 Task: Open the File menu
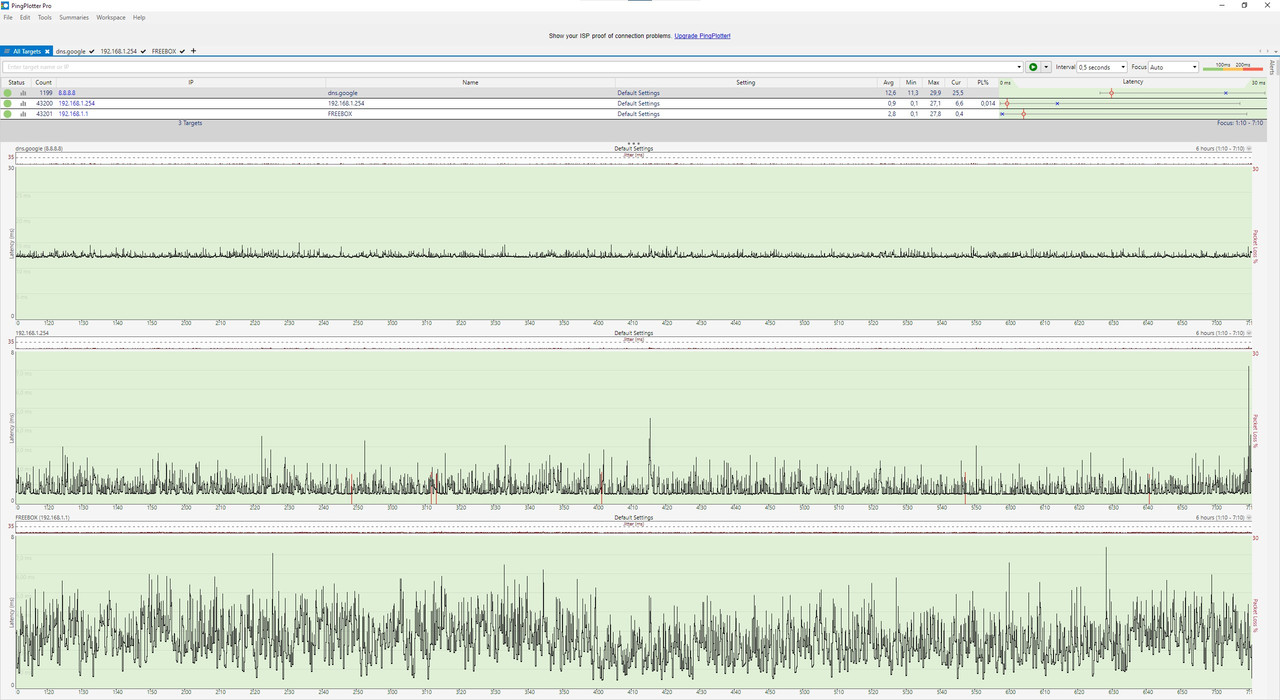click(x=8, y=18)
